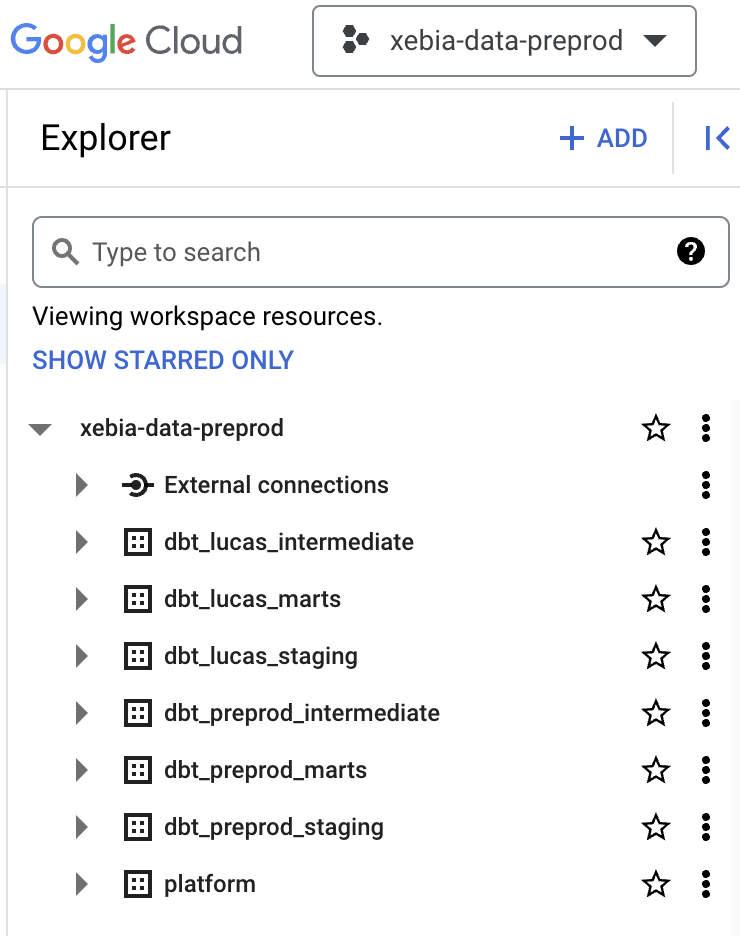Star the xebia-data-preprod project
740x936 pixels.
[656, 428]
